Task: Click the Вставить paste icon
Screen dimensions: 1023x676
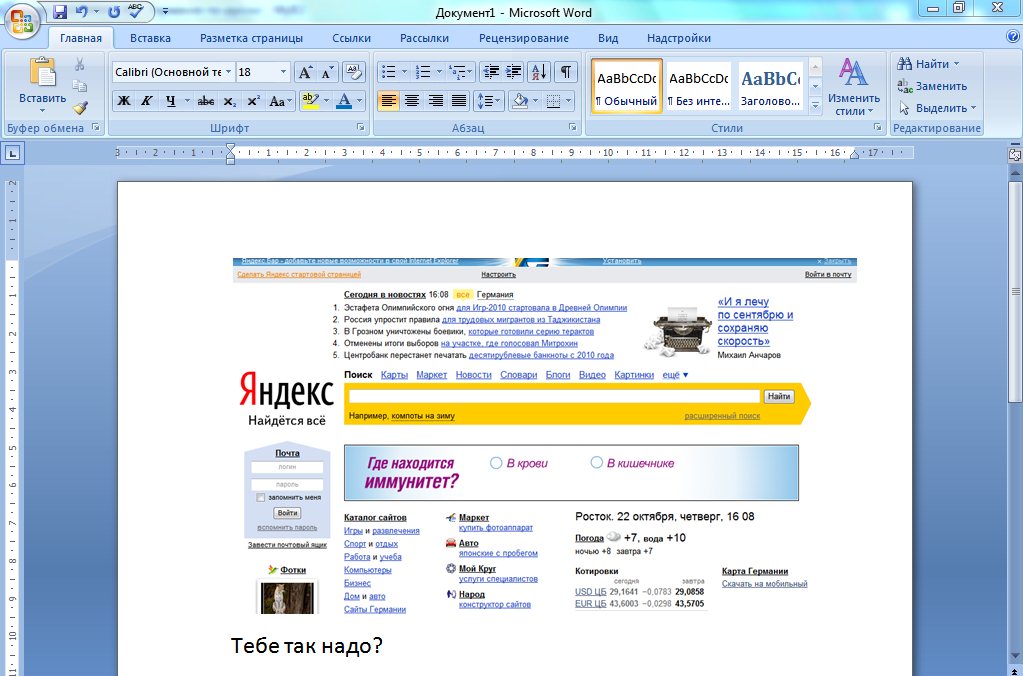Action: tap(43, 72)
